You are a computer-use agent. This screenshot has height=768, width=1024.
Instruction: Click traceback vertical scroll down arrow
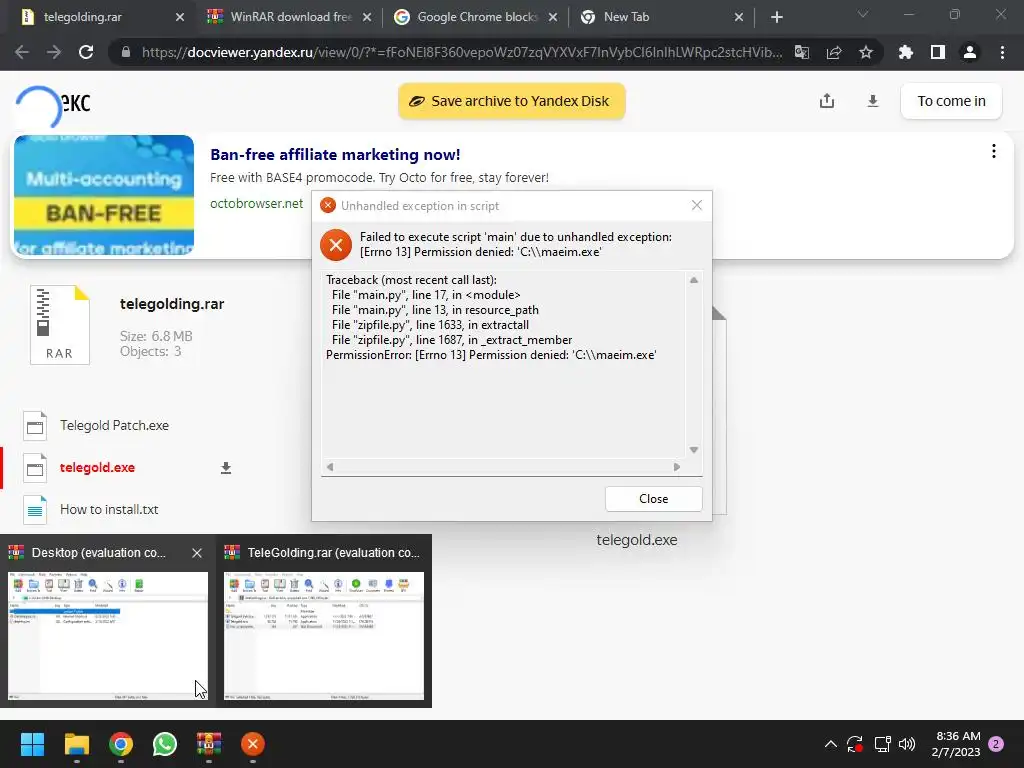click(694, 450)
